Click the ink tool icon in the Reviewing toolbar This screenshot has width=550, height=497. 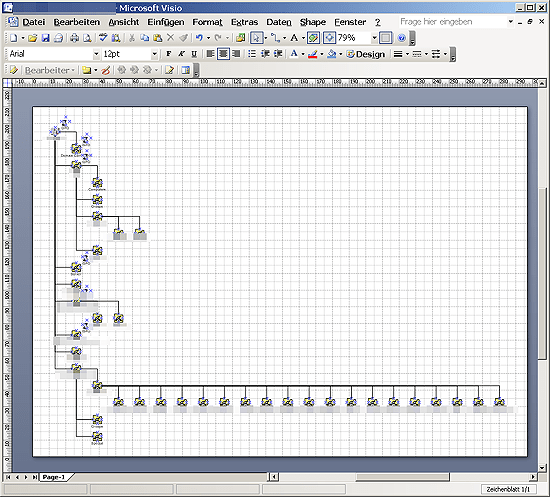pyautogui.click(x=106, y=70)
